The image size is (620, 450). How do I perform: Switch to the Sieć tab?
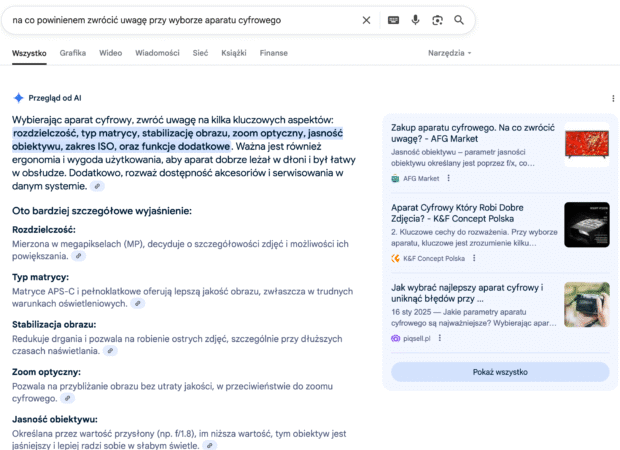pyautogui.click(x=200, y=53)
